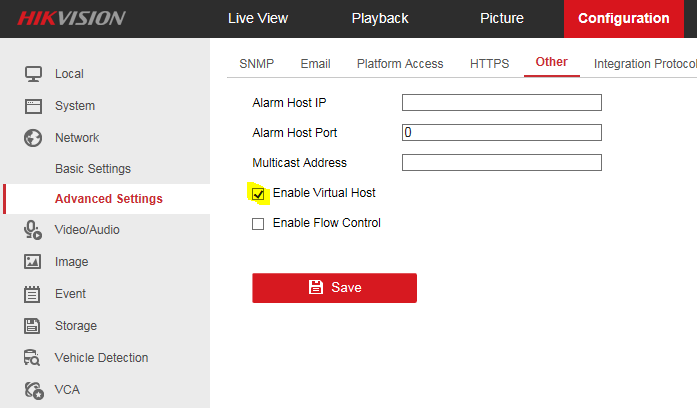This screenshot has height=408, width=697.
Task: Select Advanced Settings in the sidebar
Action: click(x=108, y=199)
